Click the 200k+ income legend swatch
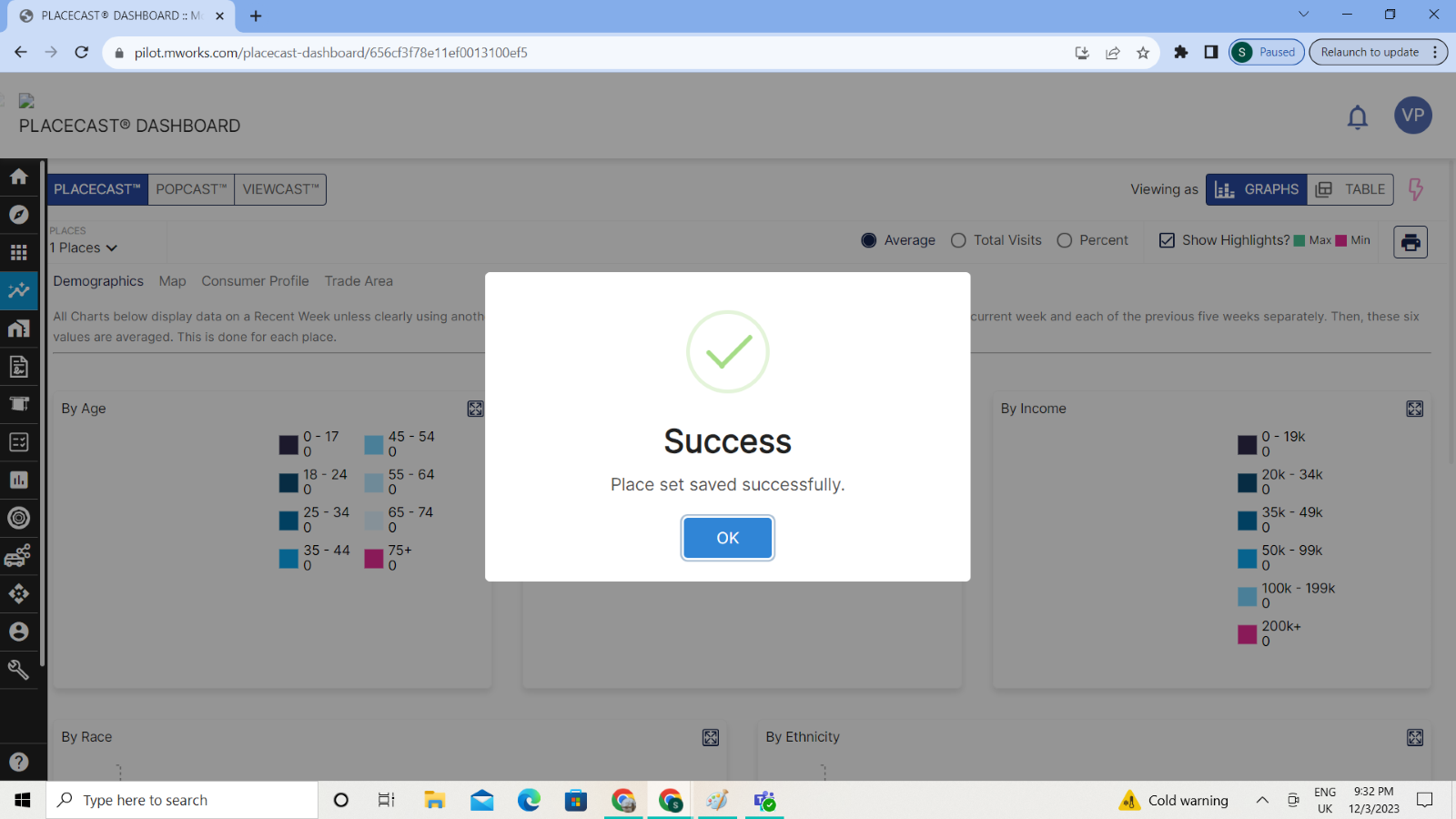This screenshot has height=819, width=1456. (1247, 634)
